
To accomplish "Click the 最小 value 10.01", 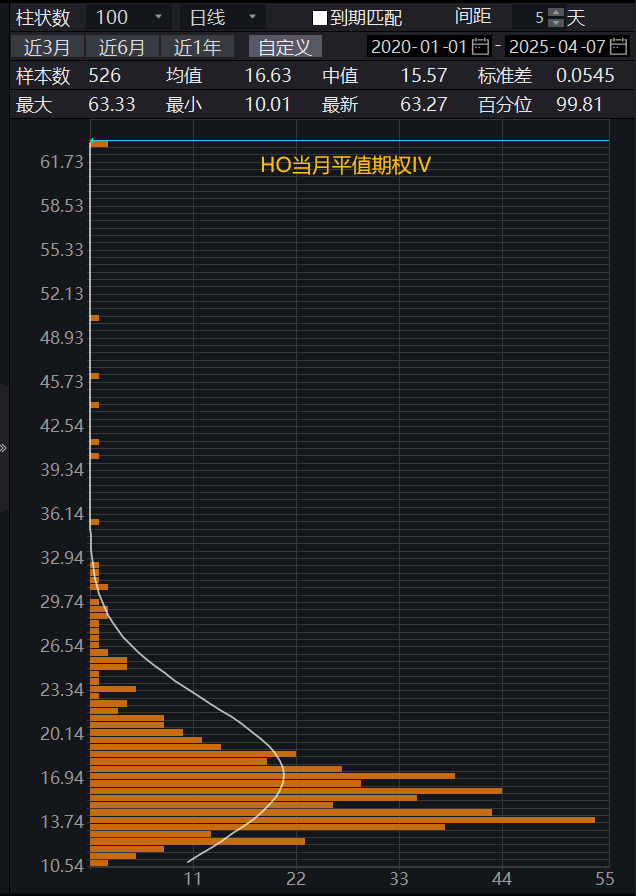I will 267,105.
